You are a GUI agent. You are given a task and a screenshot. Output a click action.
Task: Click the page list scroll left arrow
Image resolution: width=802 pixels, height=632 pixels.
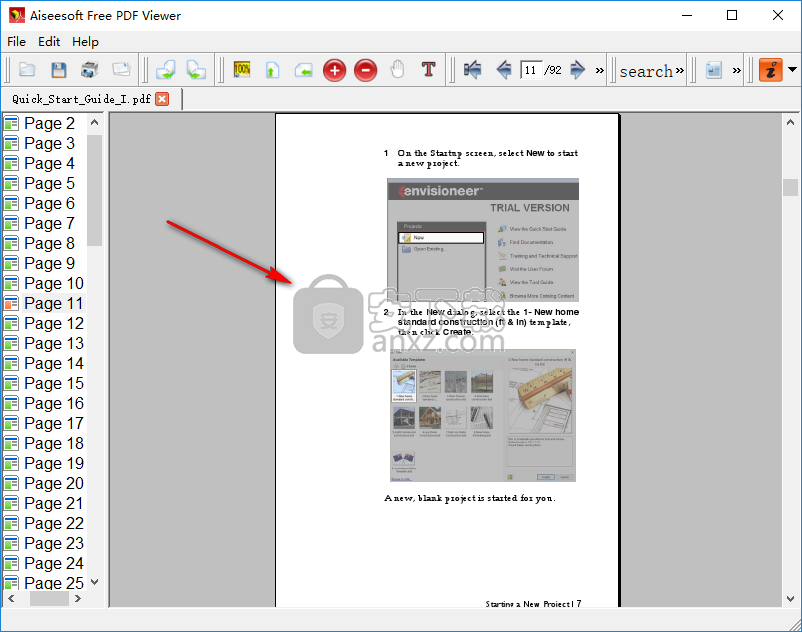click(11, 598)
